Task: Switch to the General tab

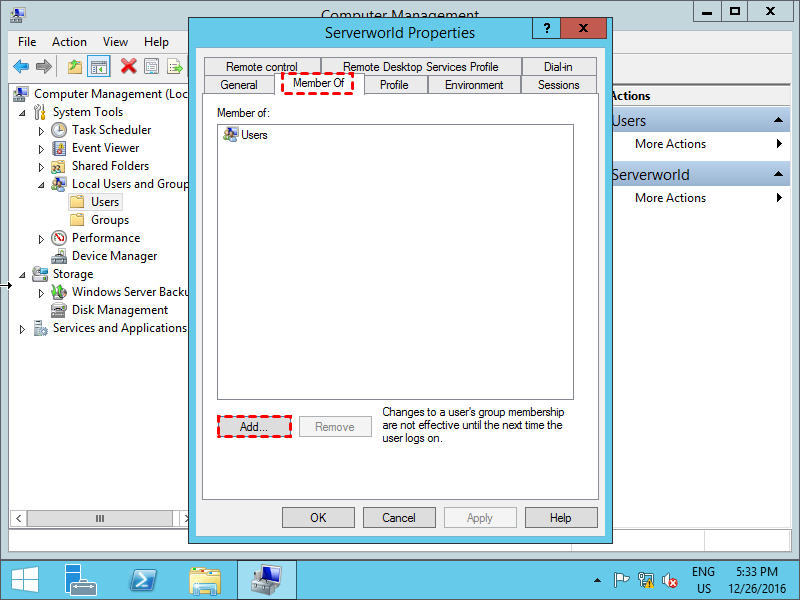Action: tap(239, 85)
